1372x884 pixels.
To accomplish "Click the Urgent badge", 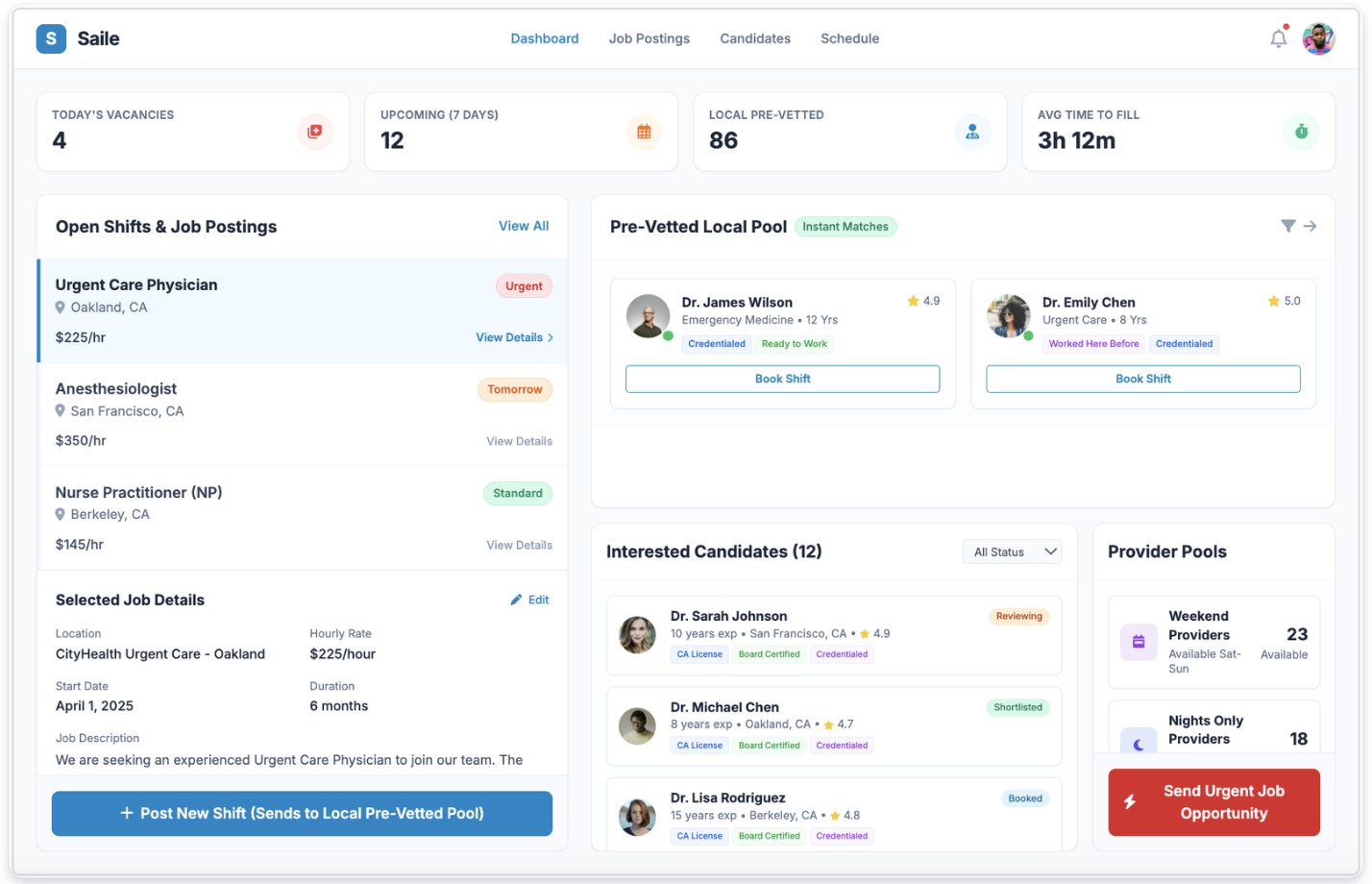I will click(x=524, y=285).
